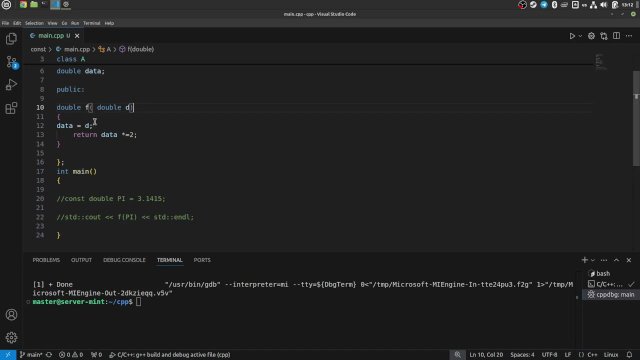
Task: Change the LF end of line sequence
Action: (568, 355)
